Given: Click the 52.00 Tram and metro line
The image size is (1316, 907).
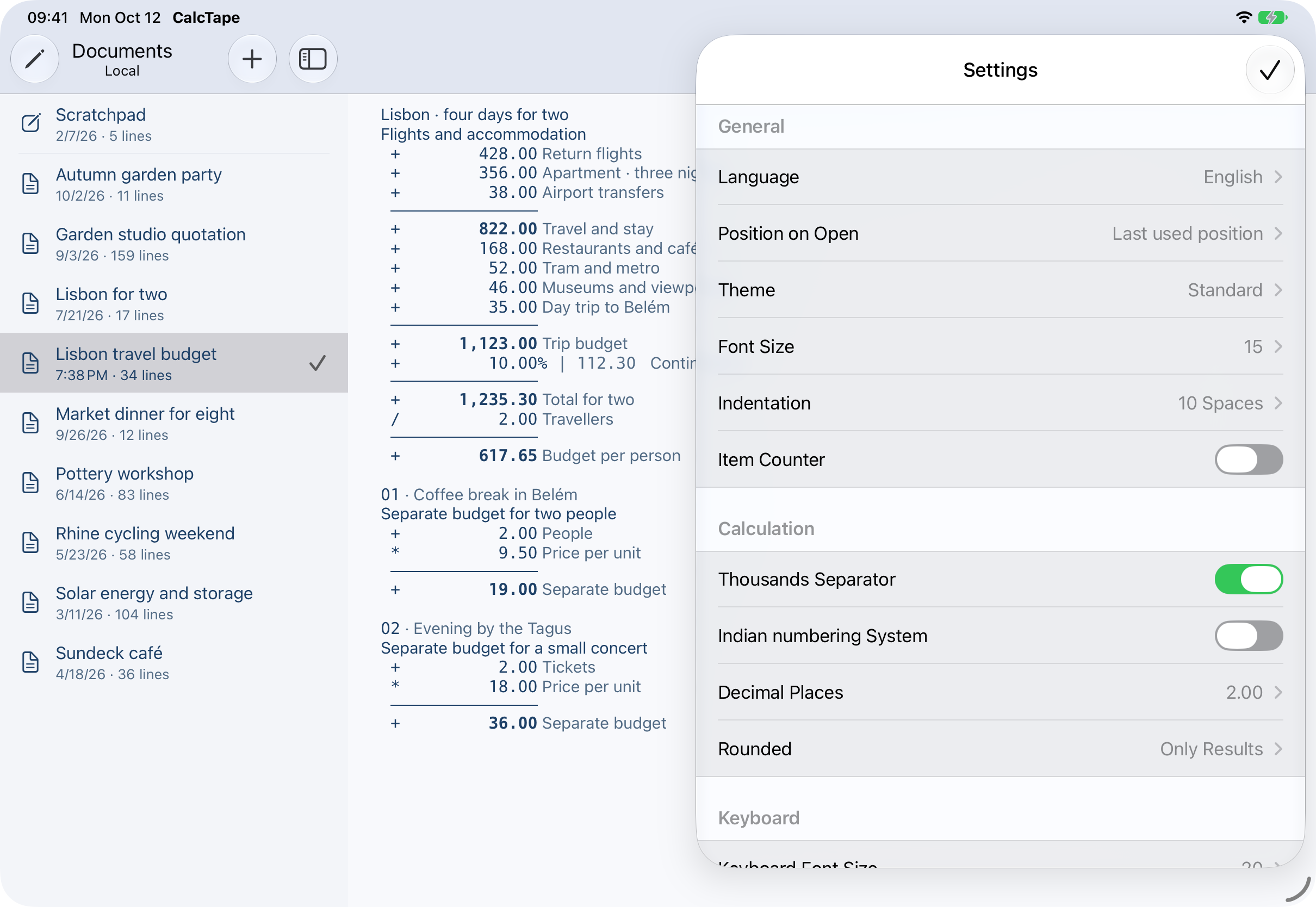Looking at the screenshot, I should click(524, 268).
